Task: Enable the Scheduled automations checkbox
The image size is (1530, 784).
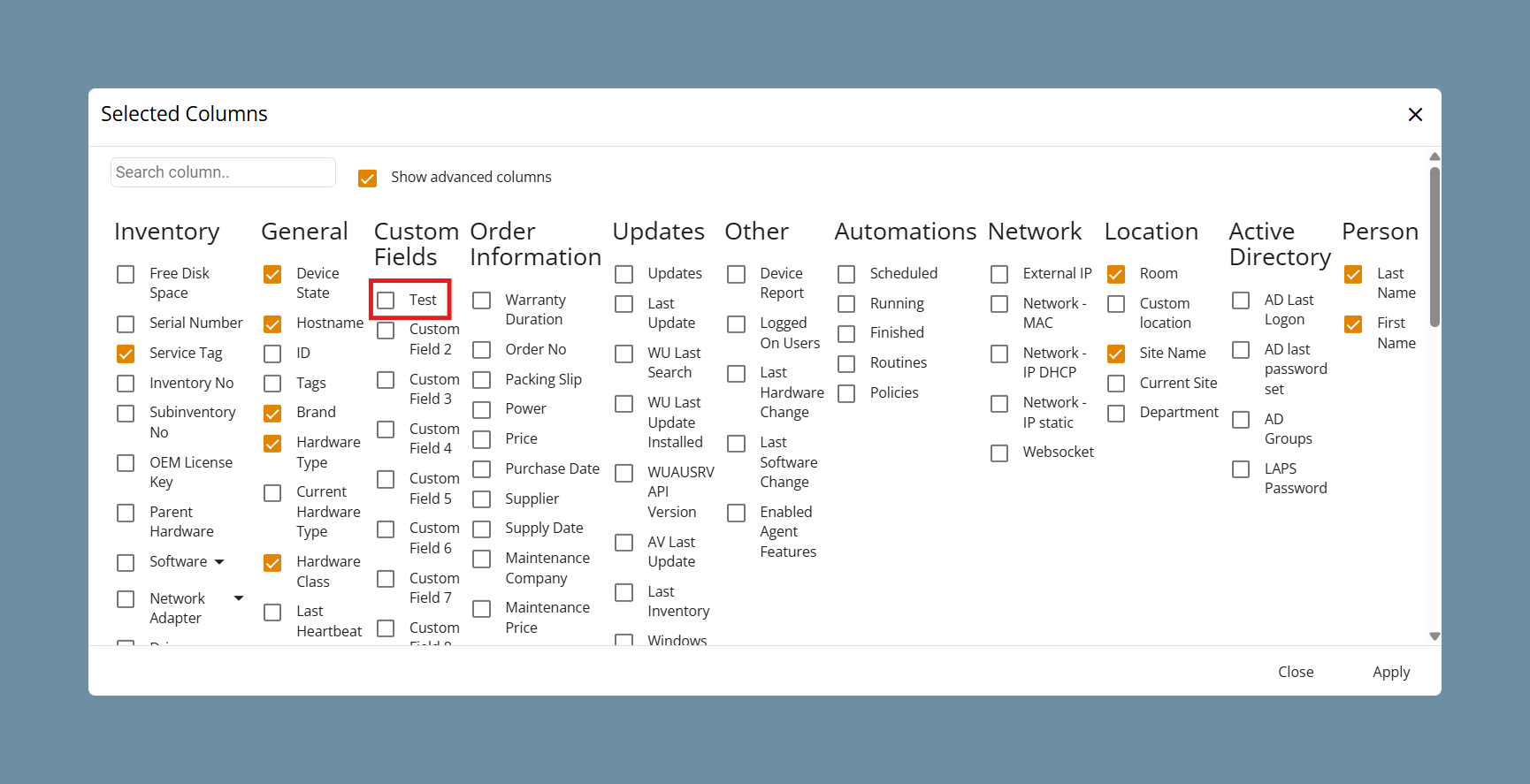Action: (846, 275)
